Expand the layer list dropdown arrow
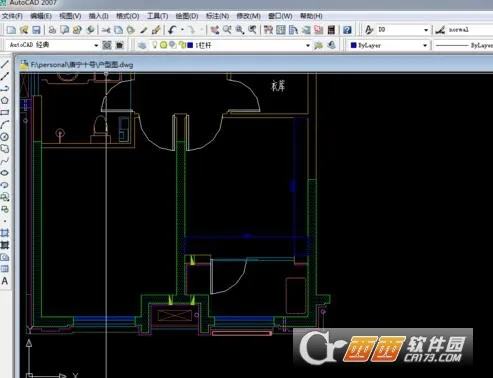 click(x=308, y=45)
